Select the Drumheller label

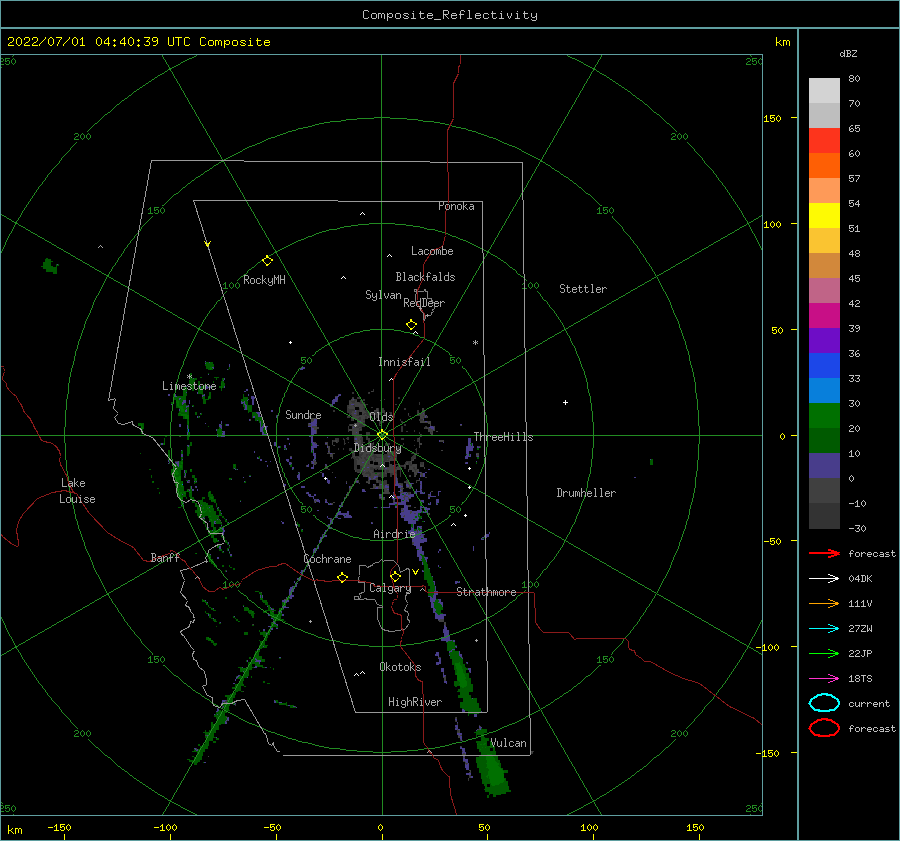[x=586, y=493]
